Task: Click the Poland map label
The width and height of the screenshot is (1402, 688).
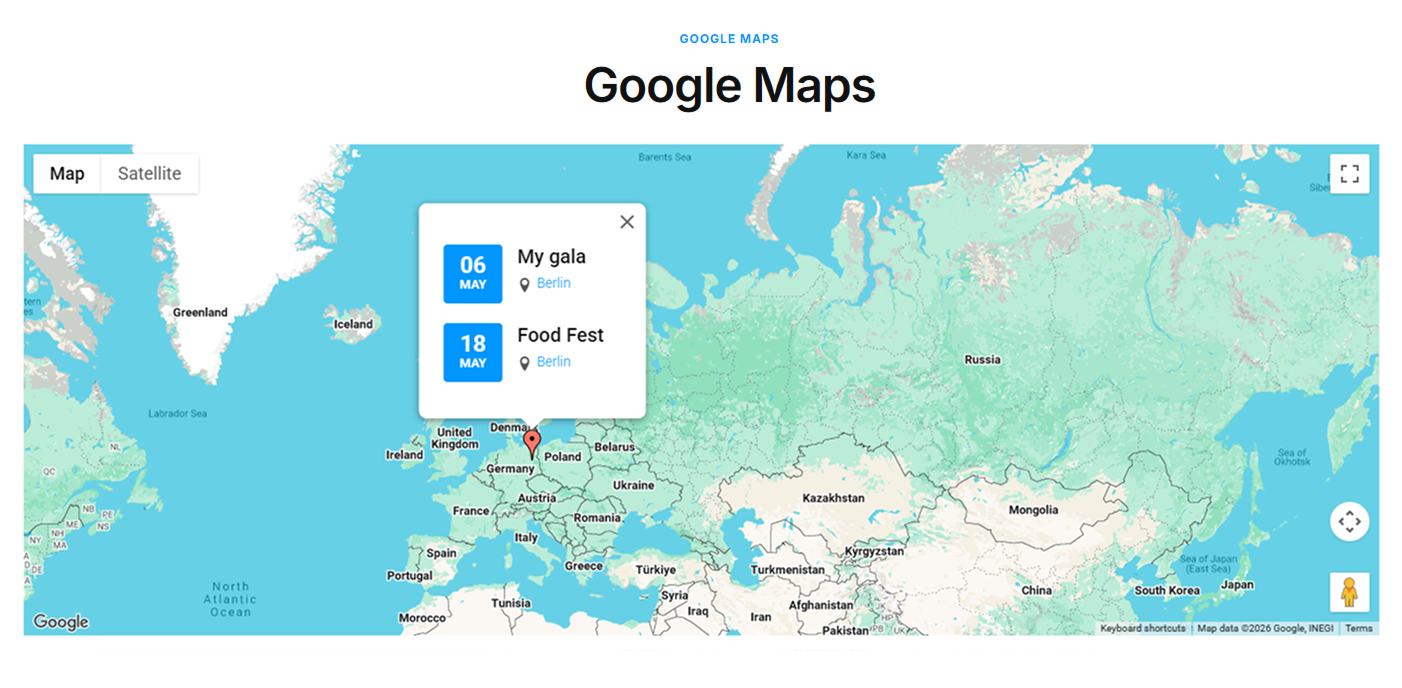Action: click(563, 457)
